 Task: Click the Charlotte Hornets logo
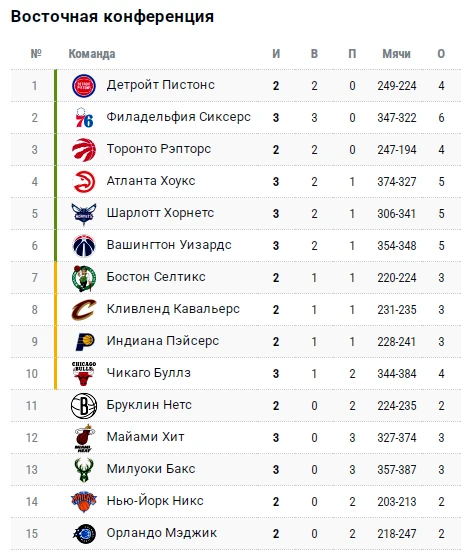click(84, 214)
